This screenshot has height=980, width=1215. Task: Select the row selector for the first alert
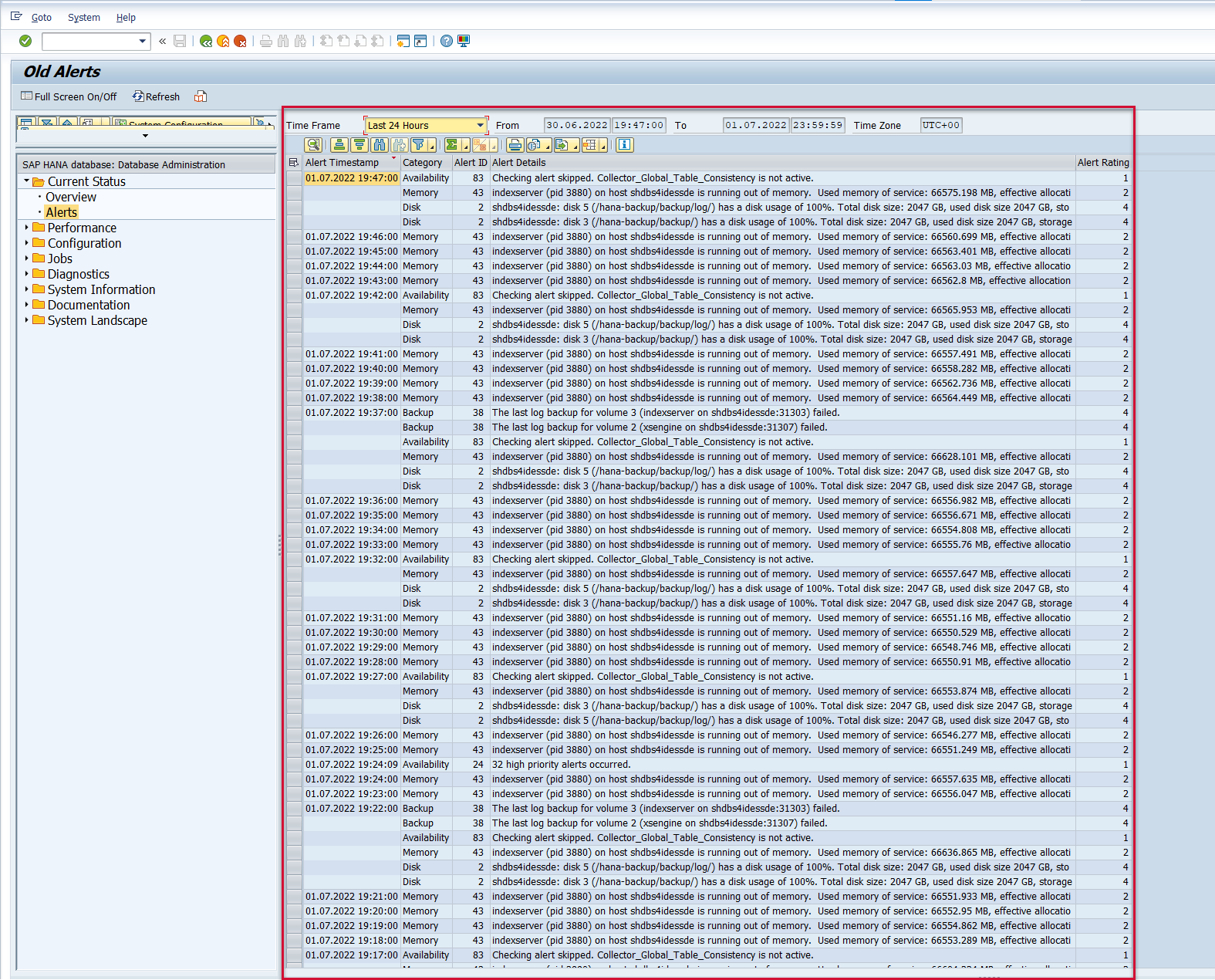[x=294, y=178]
